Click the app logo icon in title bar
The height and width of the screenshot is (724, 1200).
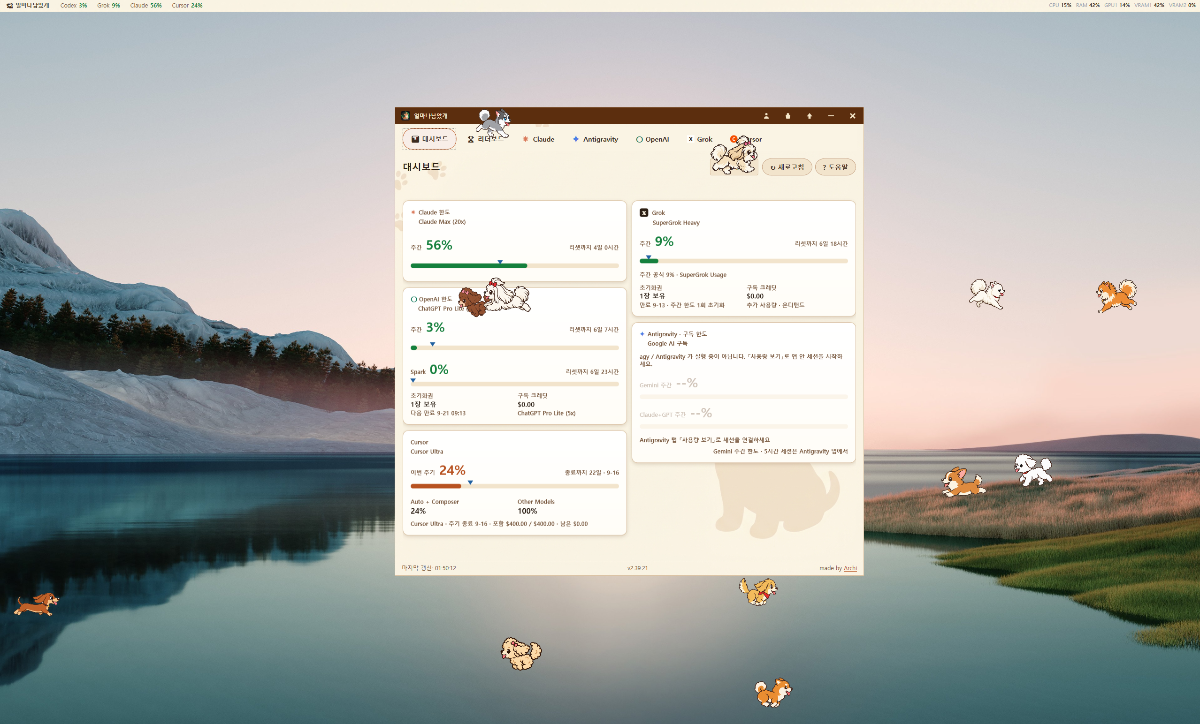(x=405, y=116)
